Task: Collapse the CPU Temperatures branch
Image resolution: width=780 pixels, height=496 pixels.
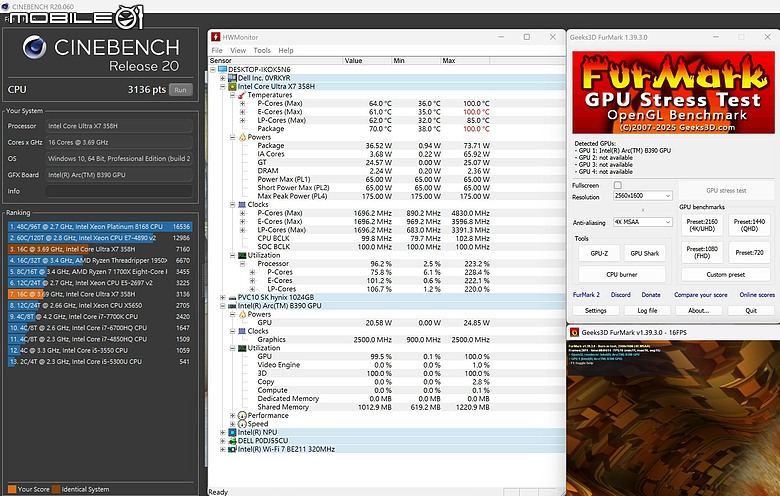Action: coord(232,95)
